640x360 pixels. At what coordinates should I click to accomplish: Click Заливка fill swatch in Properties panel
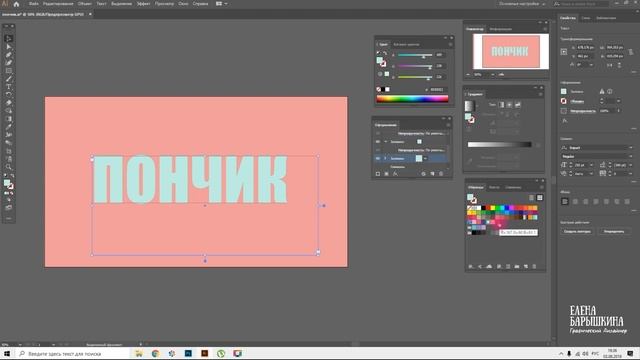point(564,91)
